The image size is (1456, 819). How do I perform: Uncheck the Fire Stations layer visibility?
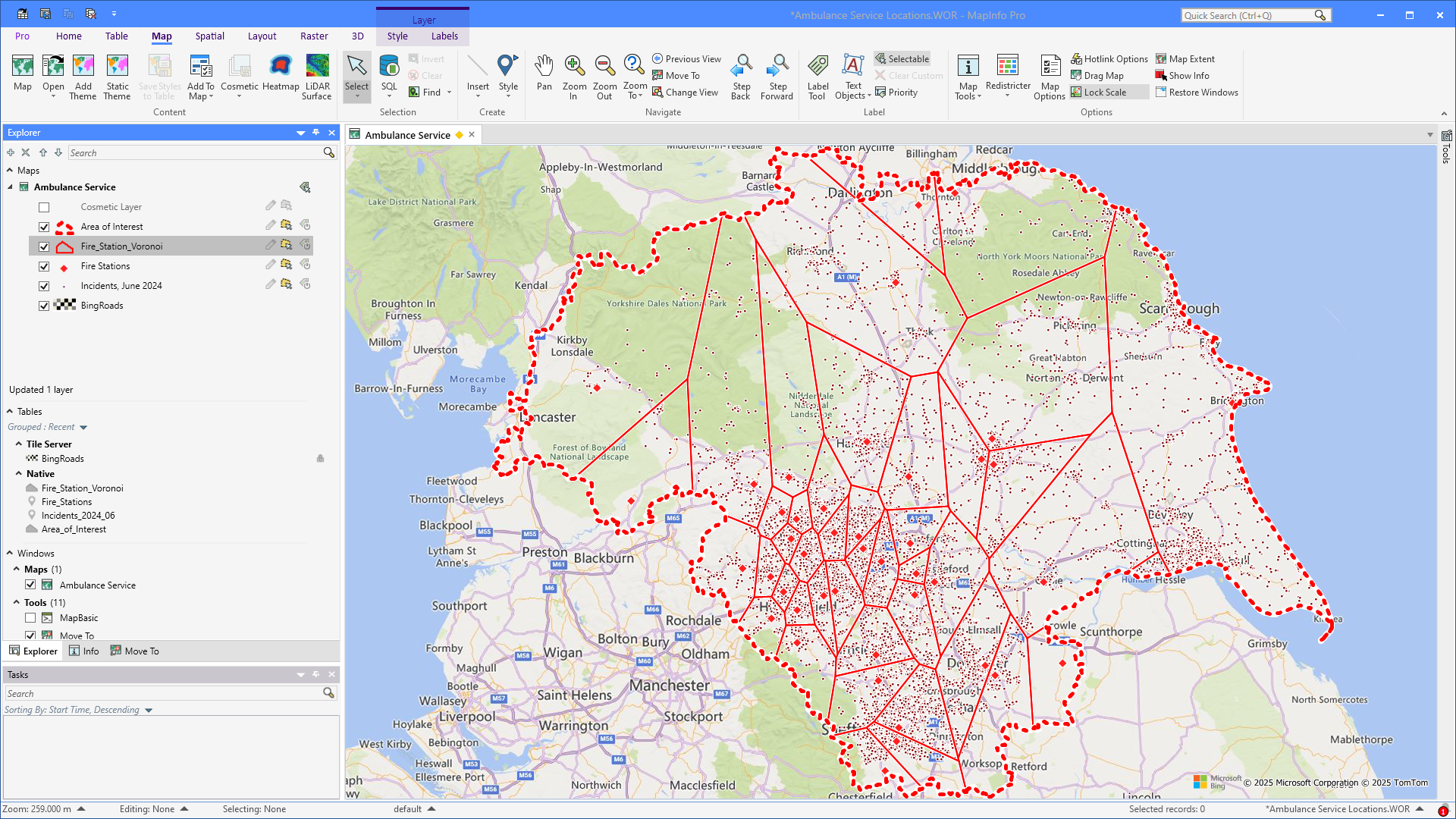[x=44, y=267]
